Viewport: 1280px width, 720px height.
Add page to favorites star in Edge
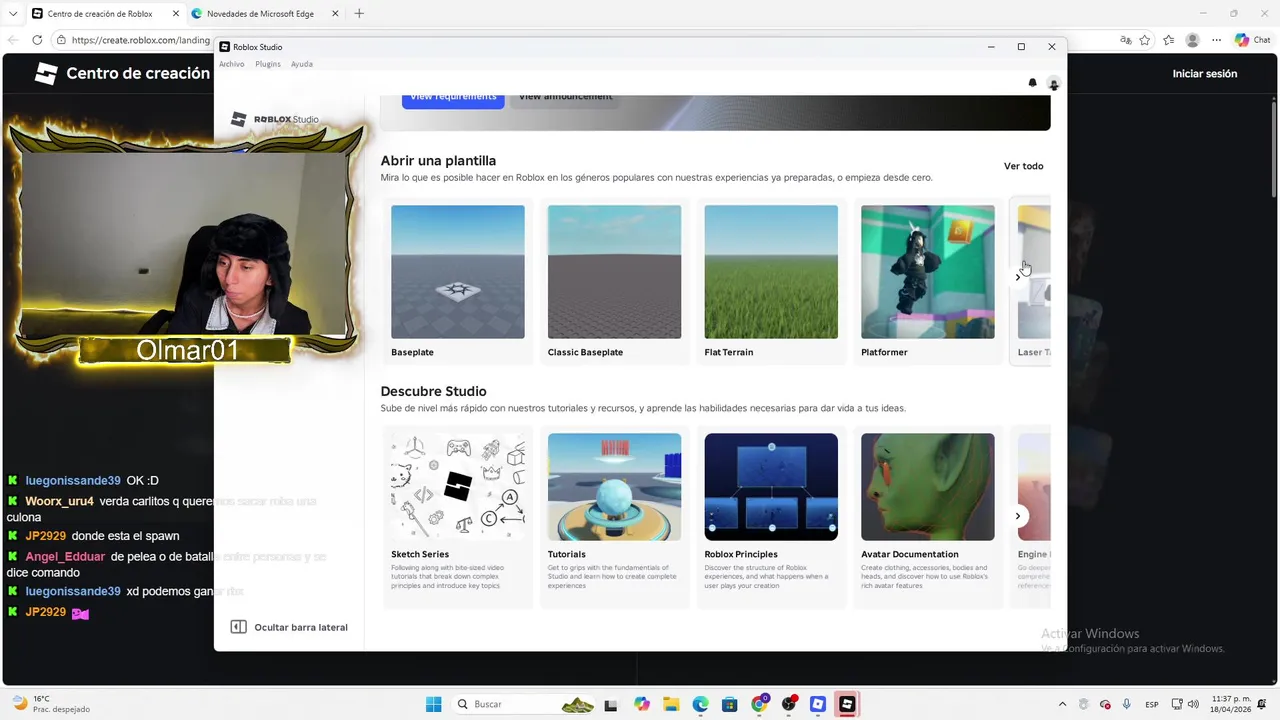1144,40
